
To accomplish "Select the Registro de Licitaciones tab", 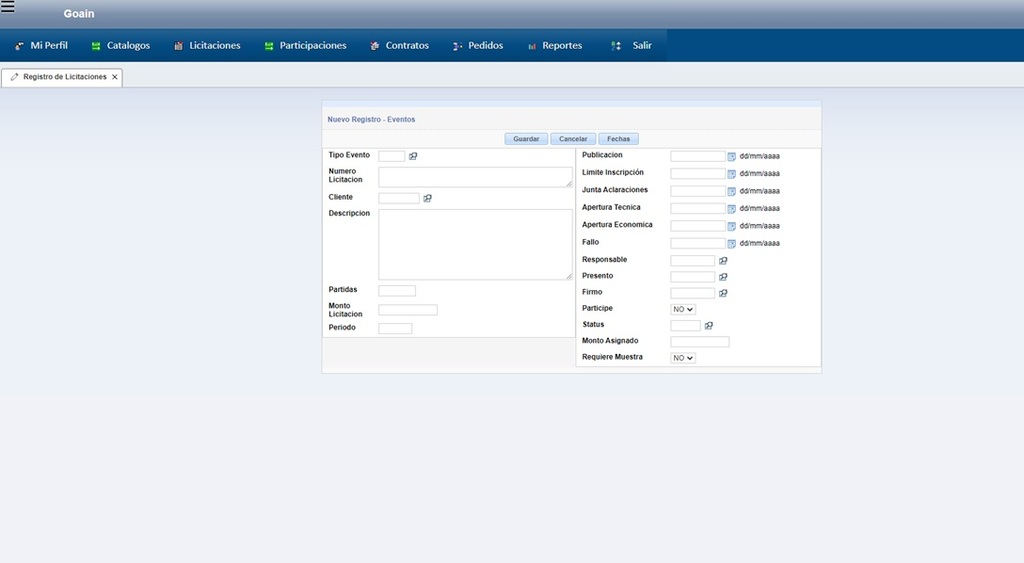I will (64, 77).
